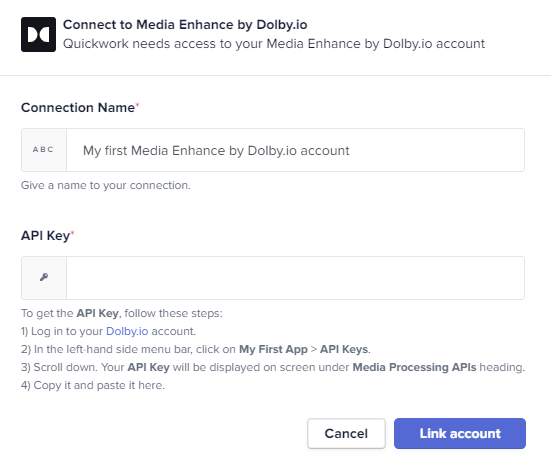This screenshot has width=551, height=456.
Task: Click the Connection Name label
Action: (x=78, y=108)
